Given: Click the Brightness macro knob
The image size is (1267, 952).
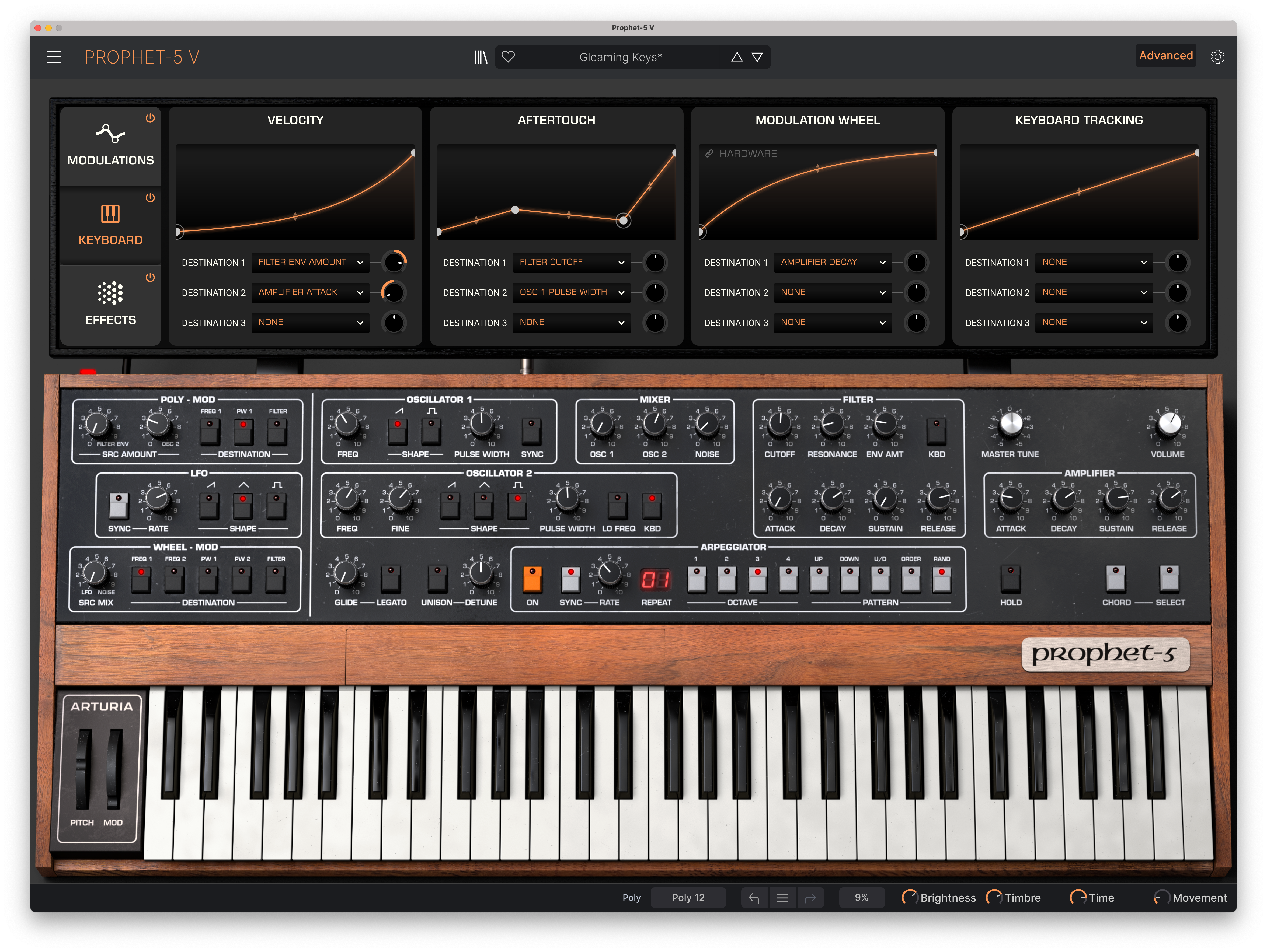Looking at the screenshot, I should 909,898.
